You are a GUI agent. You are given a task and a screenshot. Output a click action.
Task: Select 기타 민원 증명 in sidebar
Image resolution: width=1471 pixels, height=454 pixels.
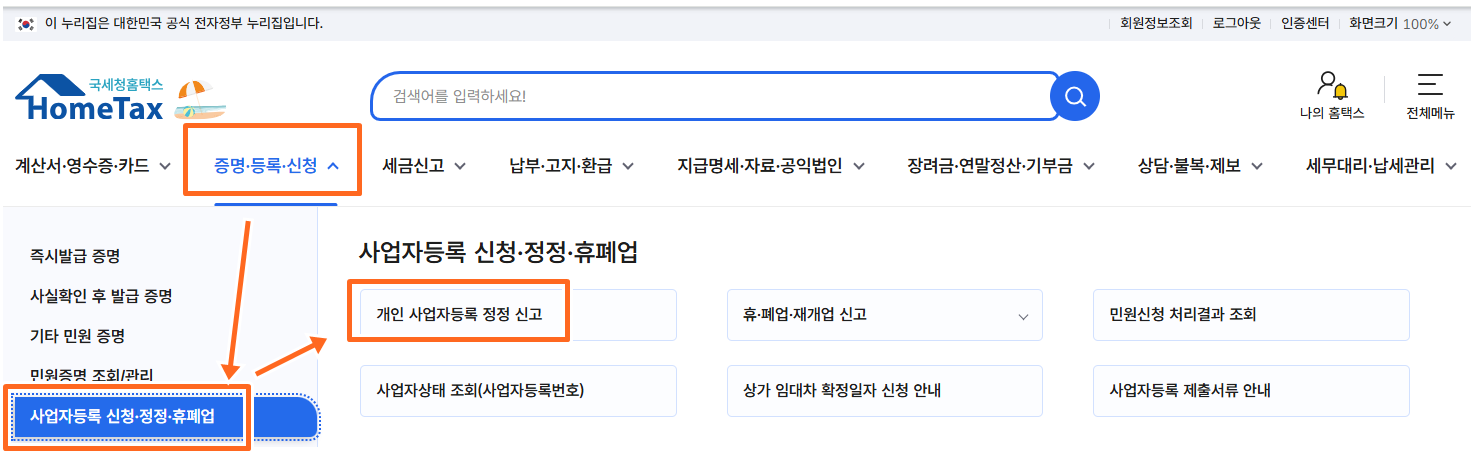pyautogui.click(x=77, y=337)
